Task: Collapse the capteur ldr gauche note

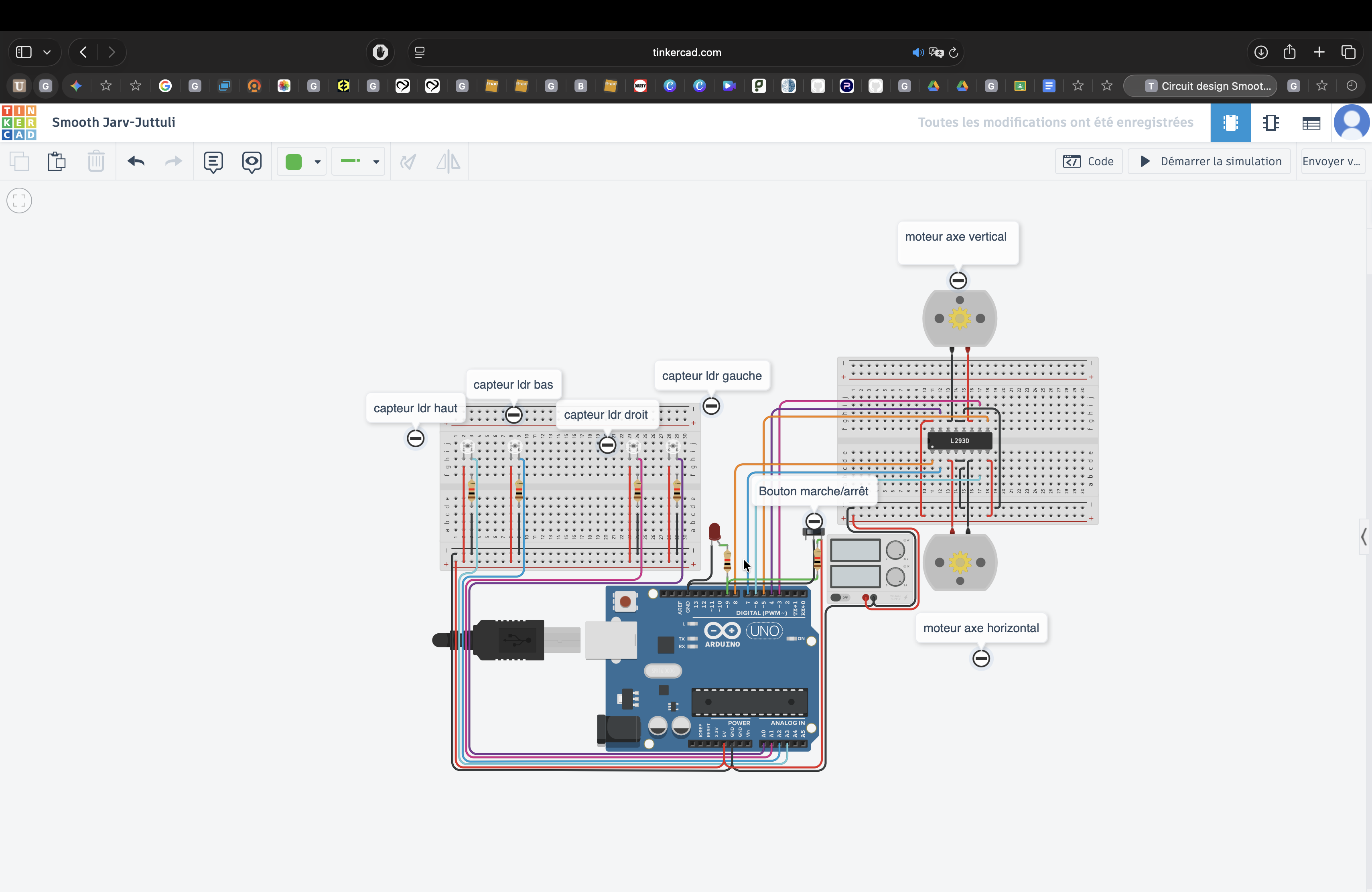Action: [x=711, y=406]
